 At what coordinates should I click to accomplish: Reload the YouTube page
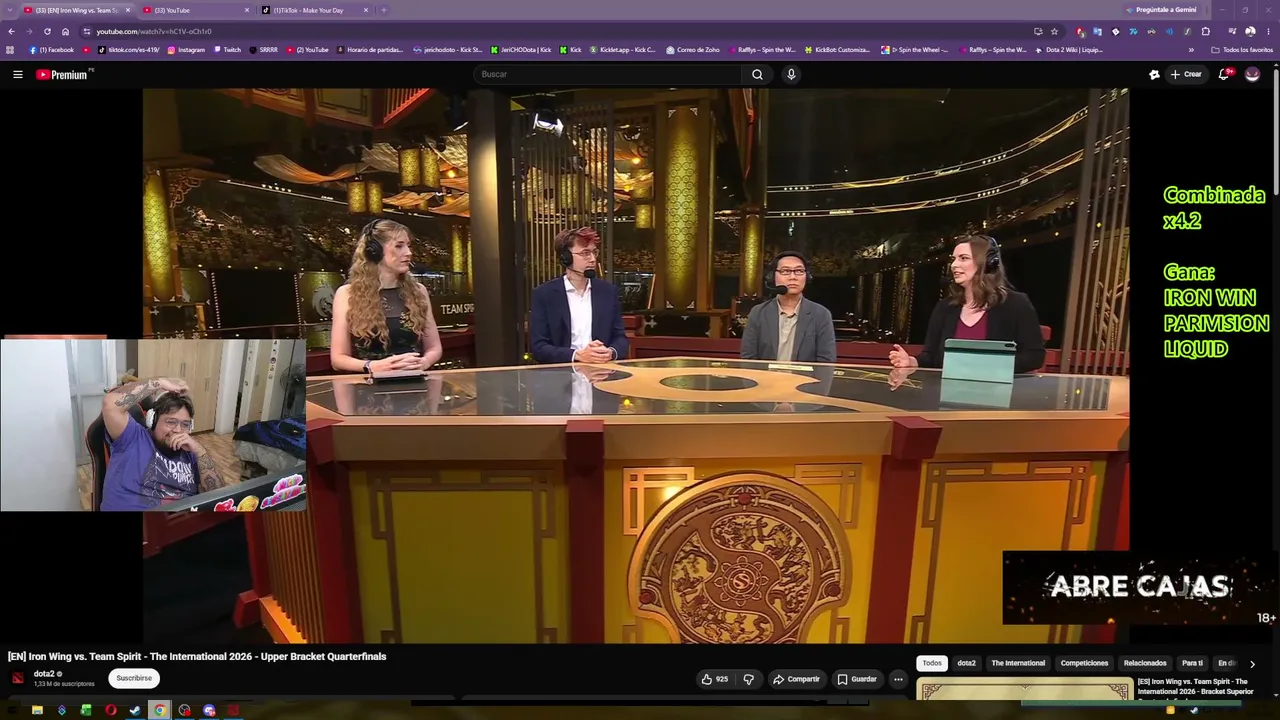(47, 31)
